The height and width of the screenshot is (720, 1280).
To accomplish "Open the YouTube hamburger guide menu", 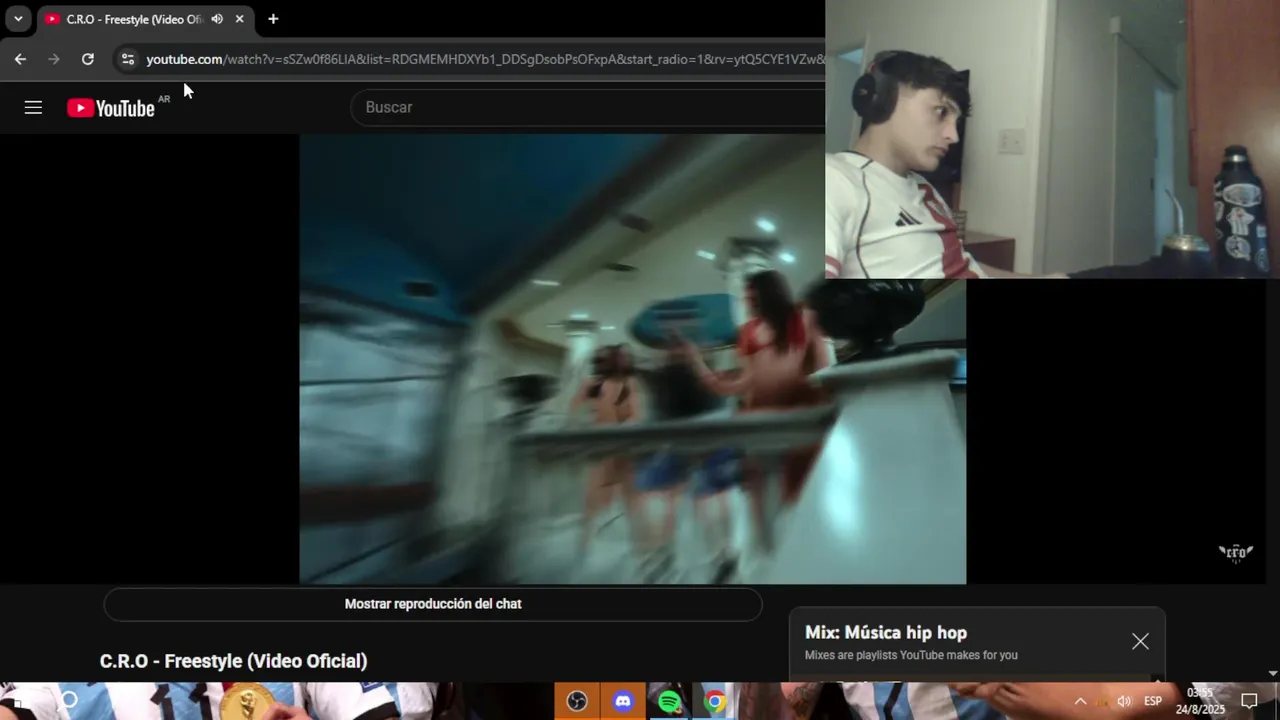I will 33,107.
